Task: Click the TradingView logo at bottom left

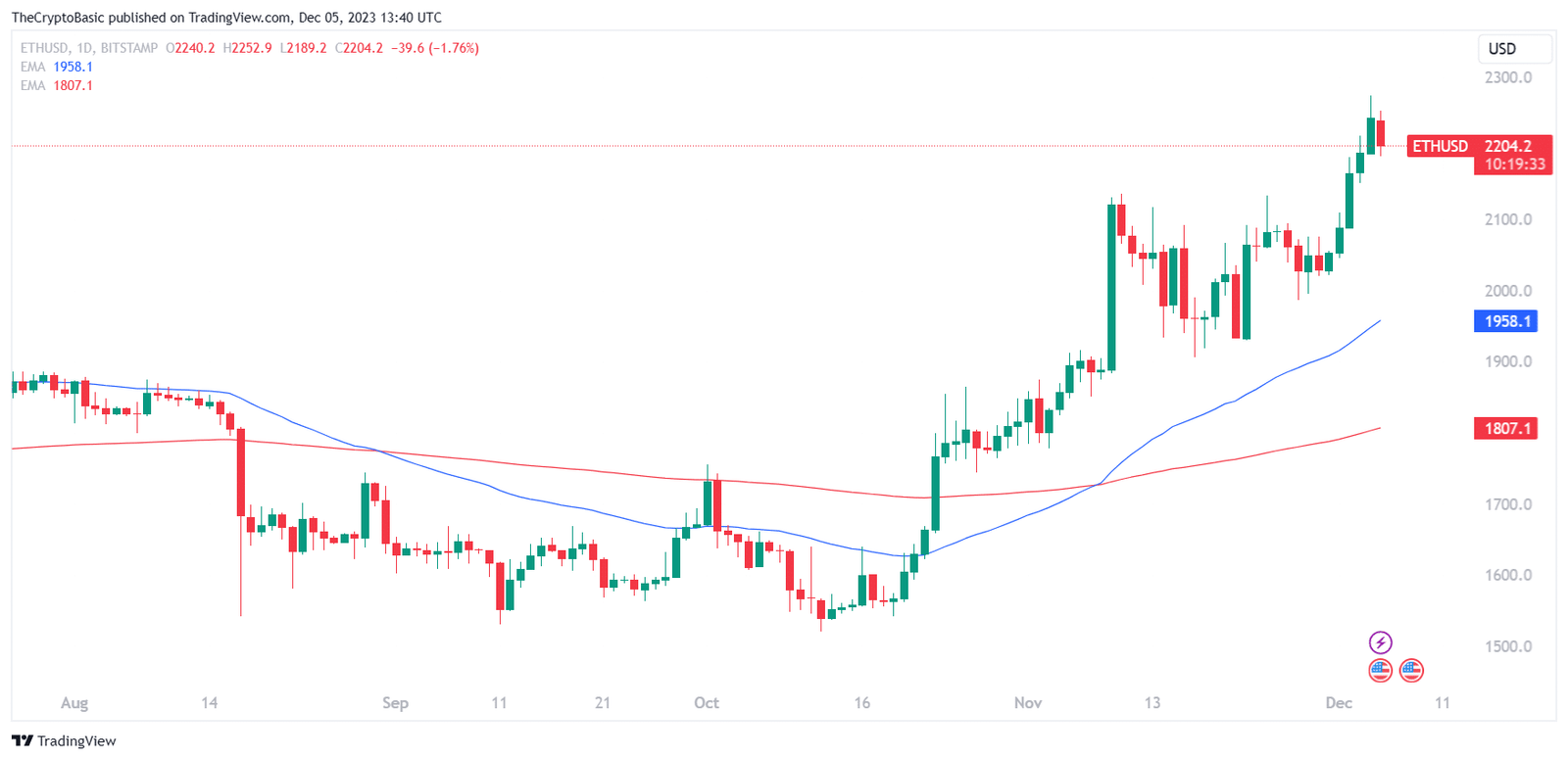Action: click(64, 741)
